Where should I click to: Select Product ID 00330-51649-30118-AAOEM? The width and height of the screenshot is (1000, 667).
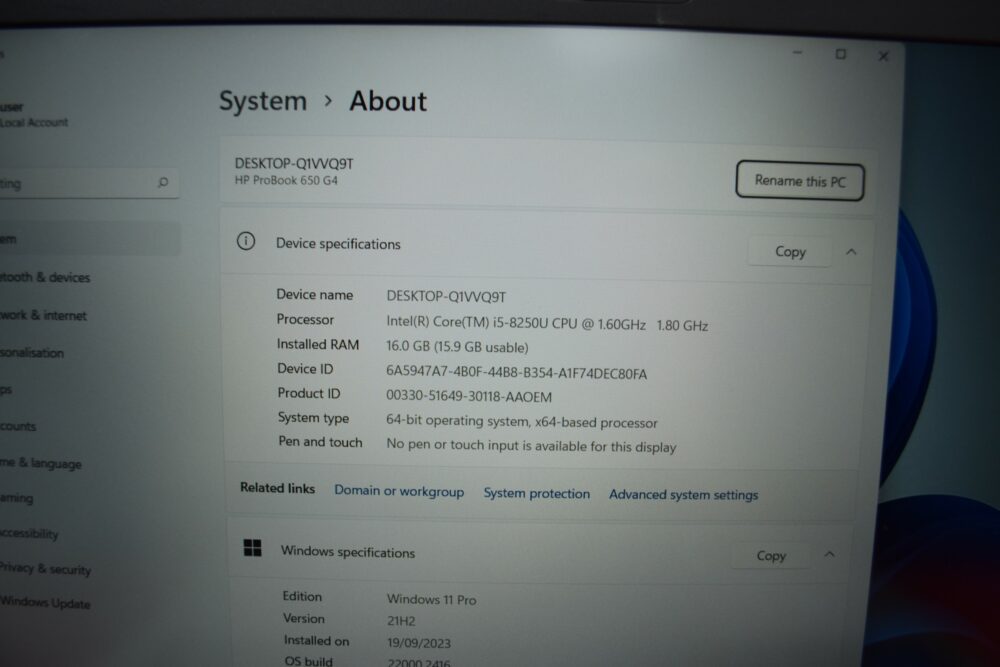(x=469, y=396)
